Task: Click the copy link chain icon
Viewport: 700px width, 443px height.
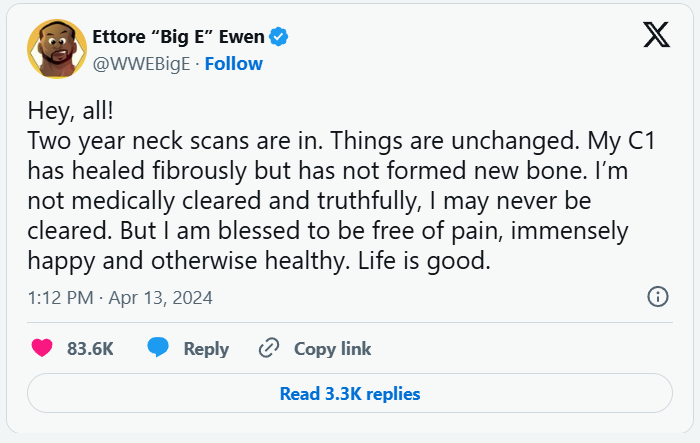Action: (268, 349)
